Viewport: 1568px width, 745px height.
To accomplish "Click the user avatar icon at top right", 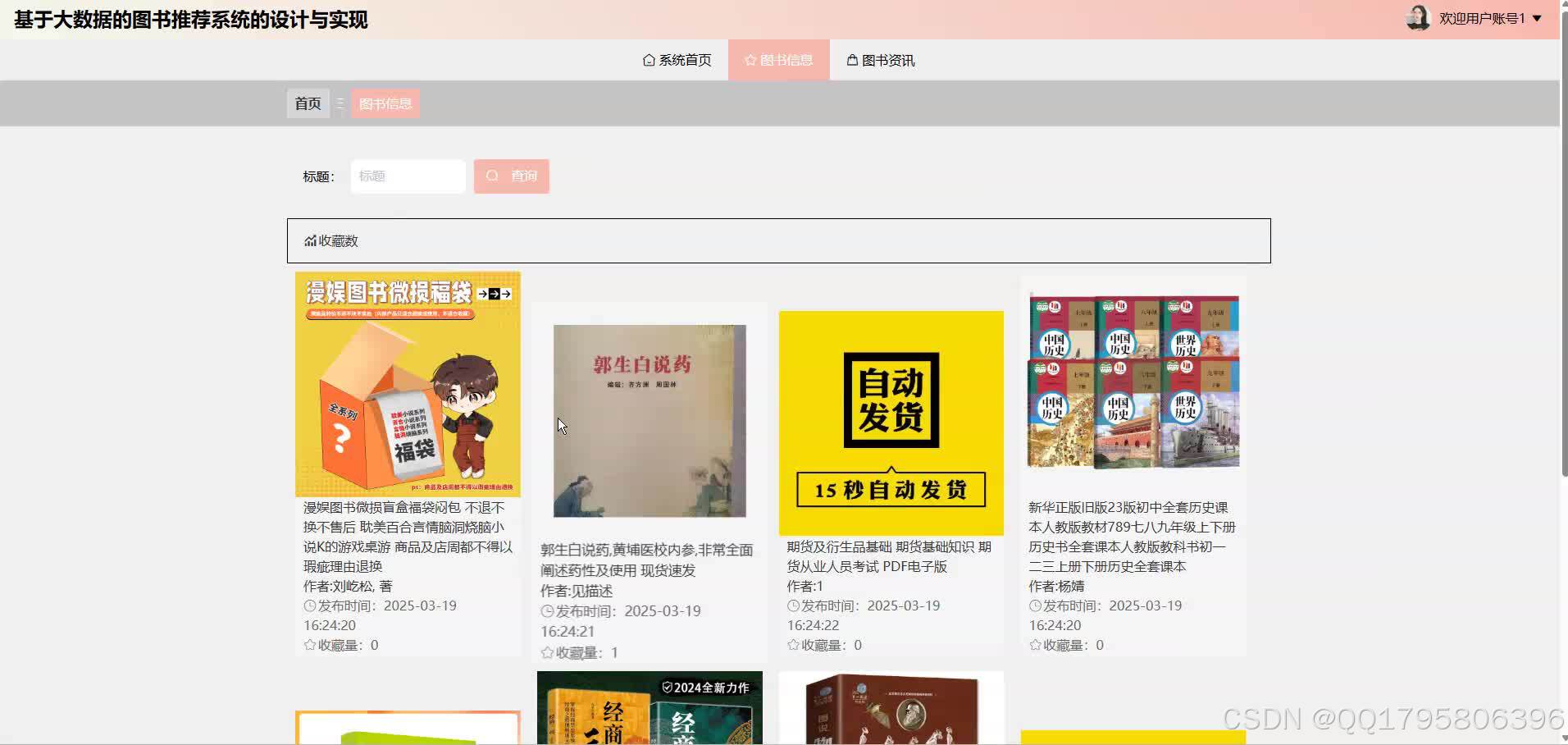I will tap(1417, 17).
